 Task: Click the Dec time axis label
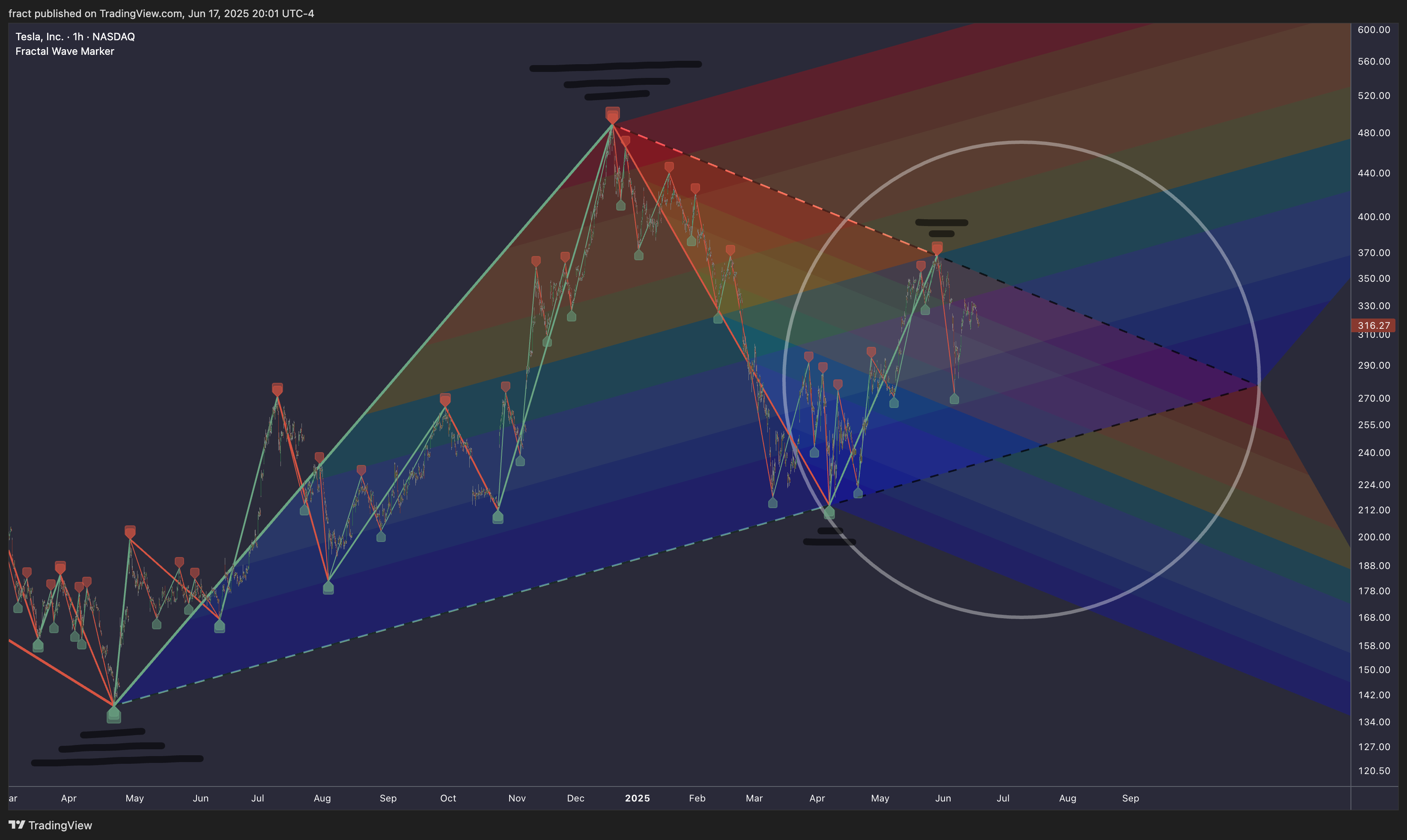(575, 798)
